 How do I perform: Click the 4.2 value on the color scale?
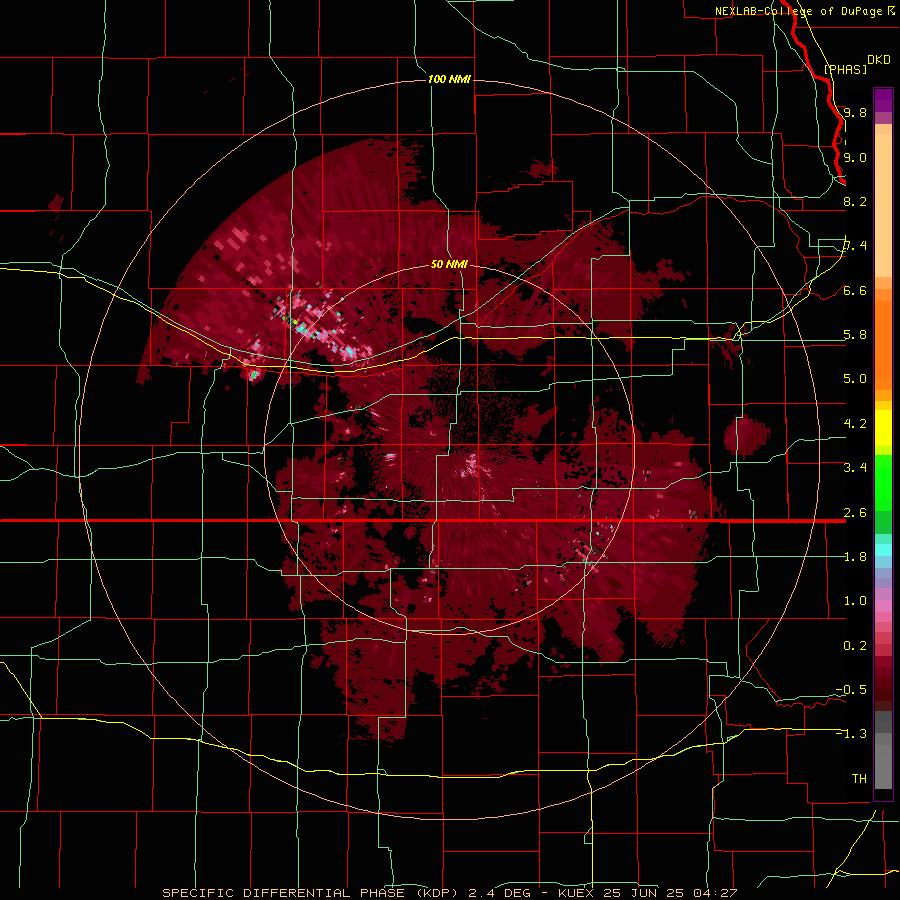point(855,424)
